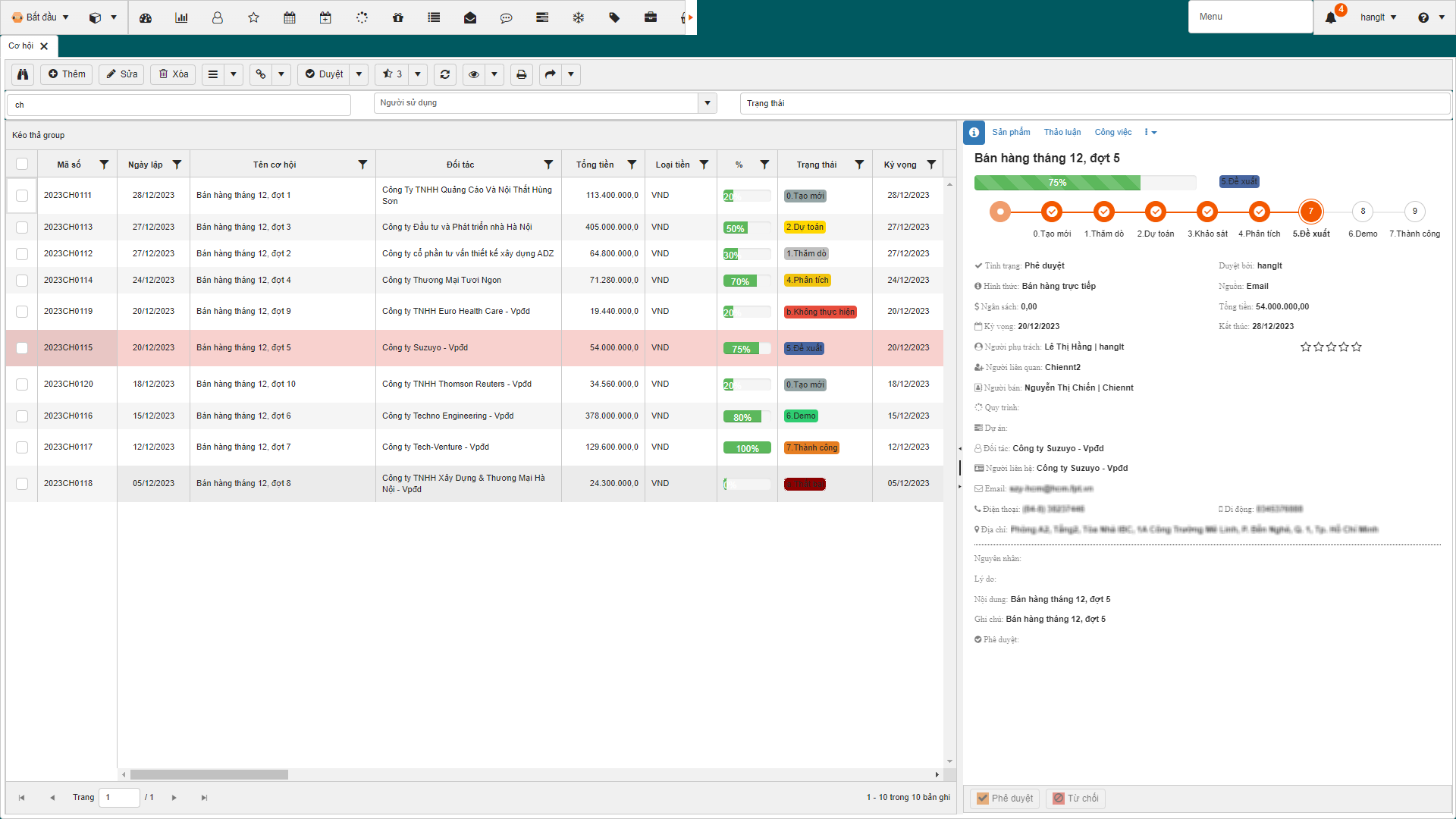Click the 75% progress bar in detail panel
Image resolution: width=1456 pixels, height=819 pixels.
[1084, 183]
